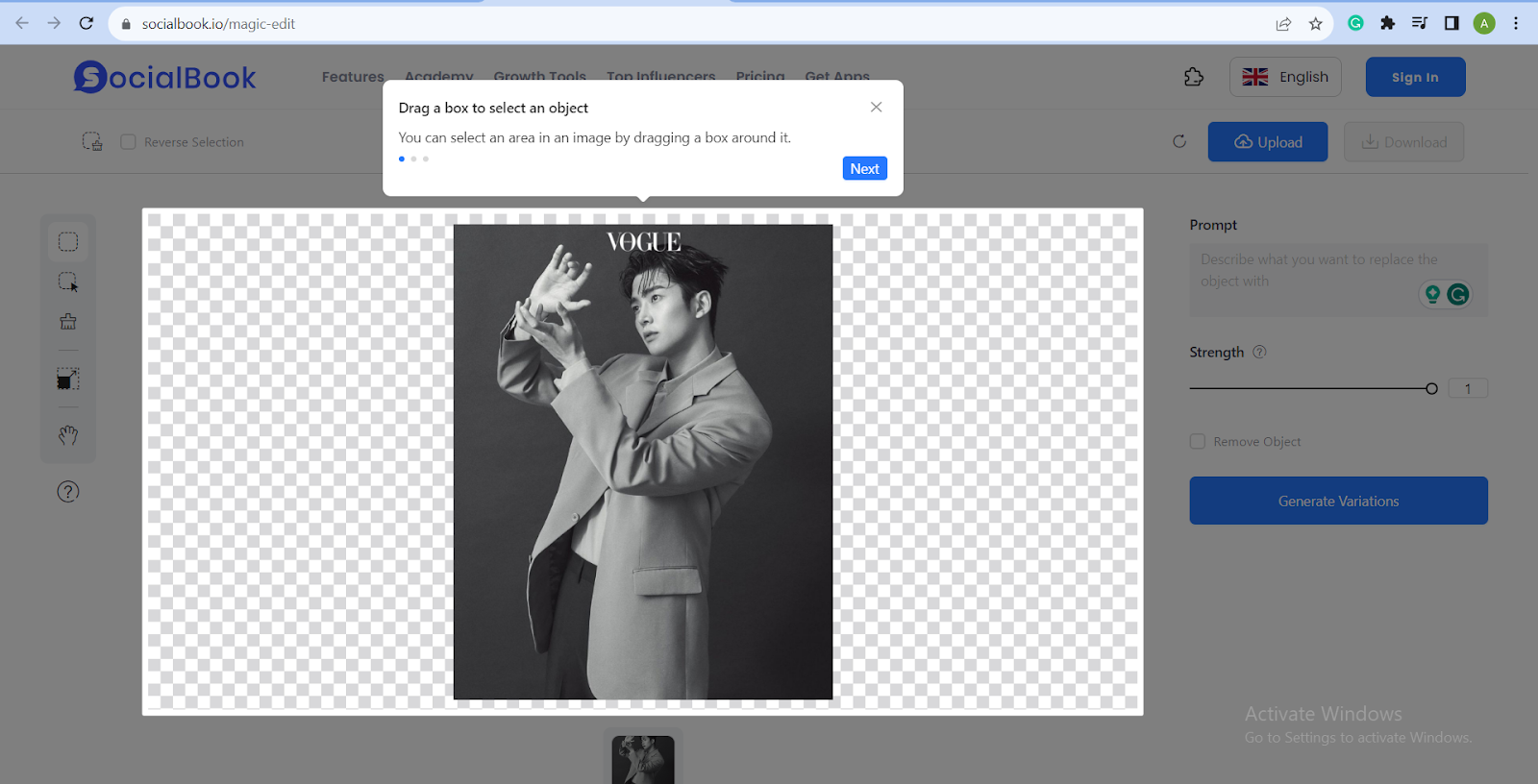Open the English language dropdown
This screenshot has height=784, width=1538.
click(1285, 77)
